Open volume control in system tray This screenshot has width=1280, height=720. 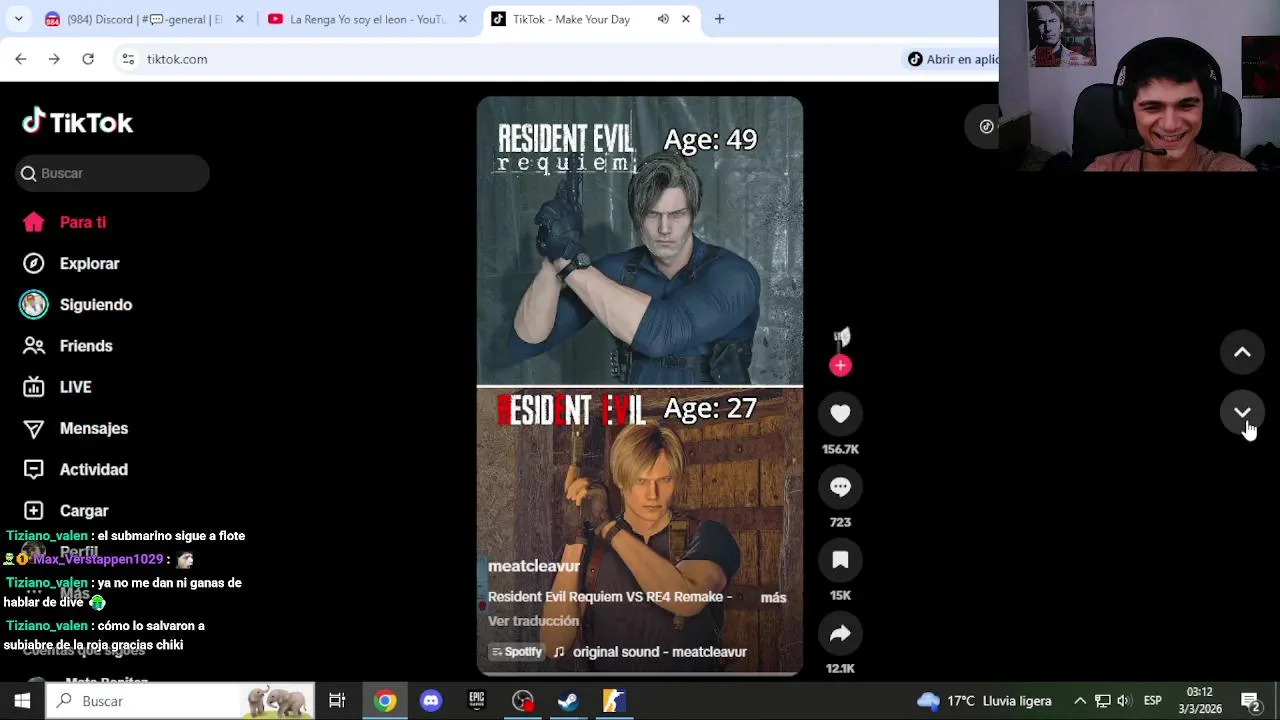point(1124,701)
